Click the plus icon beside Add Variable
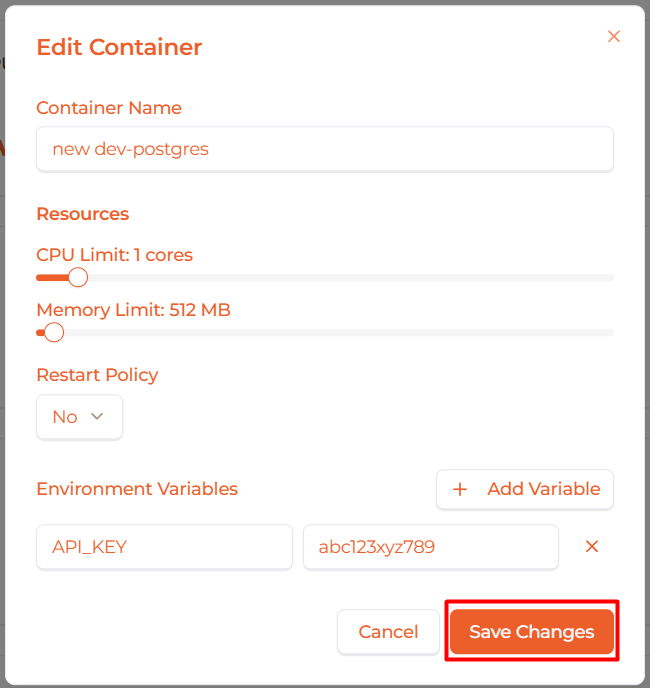The height and width of the screenshot is (688, 650). click(460, 489)
